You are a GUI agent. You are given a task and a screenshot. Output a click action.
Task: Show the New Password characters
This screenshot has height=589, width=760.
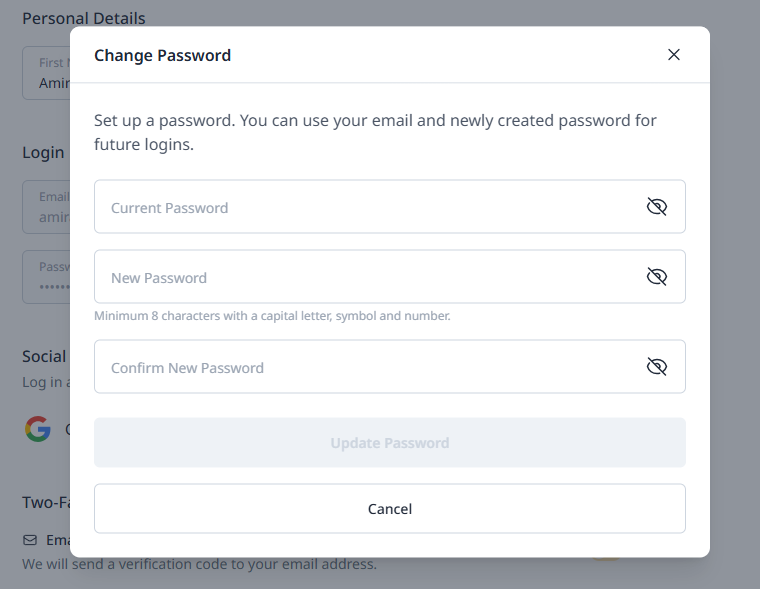click(x=656, y=277)
